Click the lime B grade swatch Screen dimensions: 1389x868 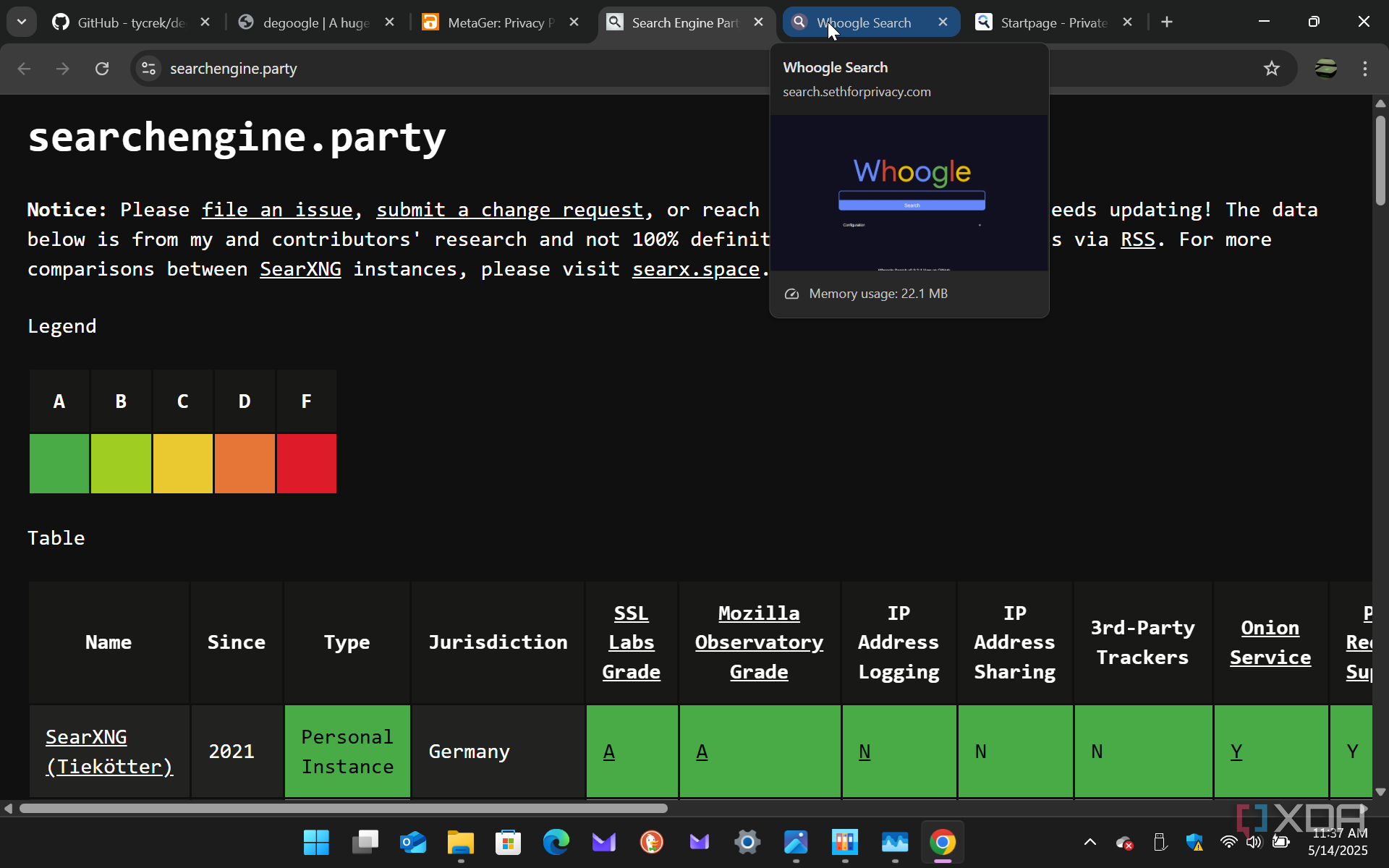[121, 464]
